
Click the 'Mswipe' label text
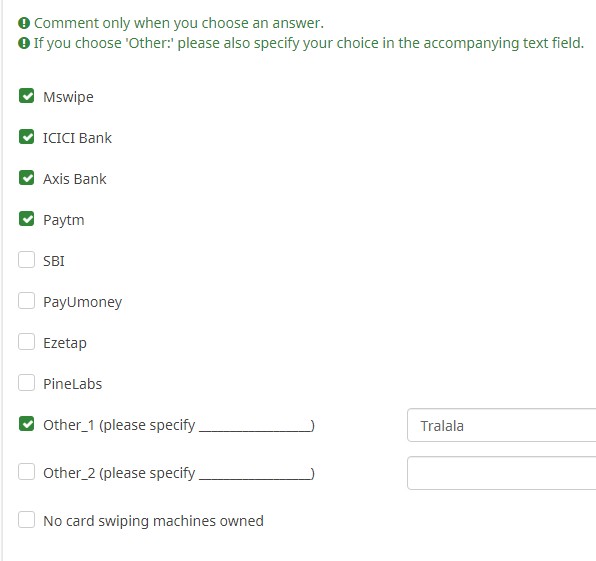click(68, 97)
